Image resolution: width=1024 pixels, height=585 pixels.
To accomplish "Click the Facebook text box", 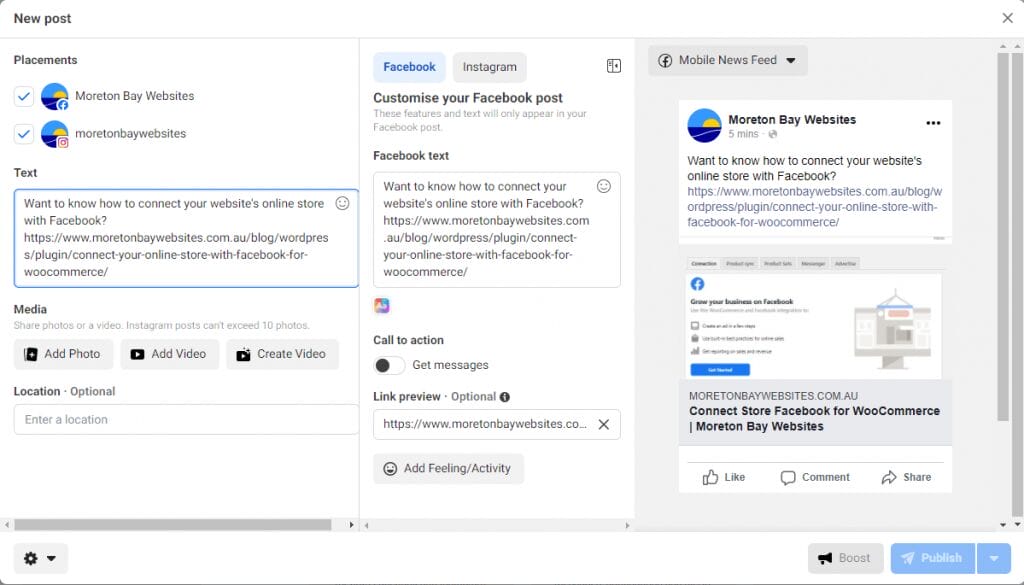I will pos(497,229).
